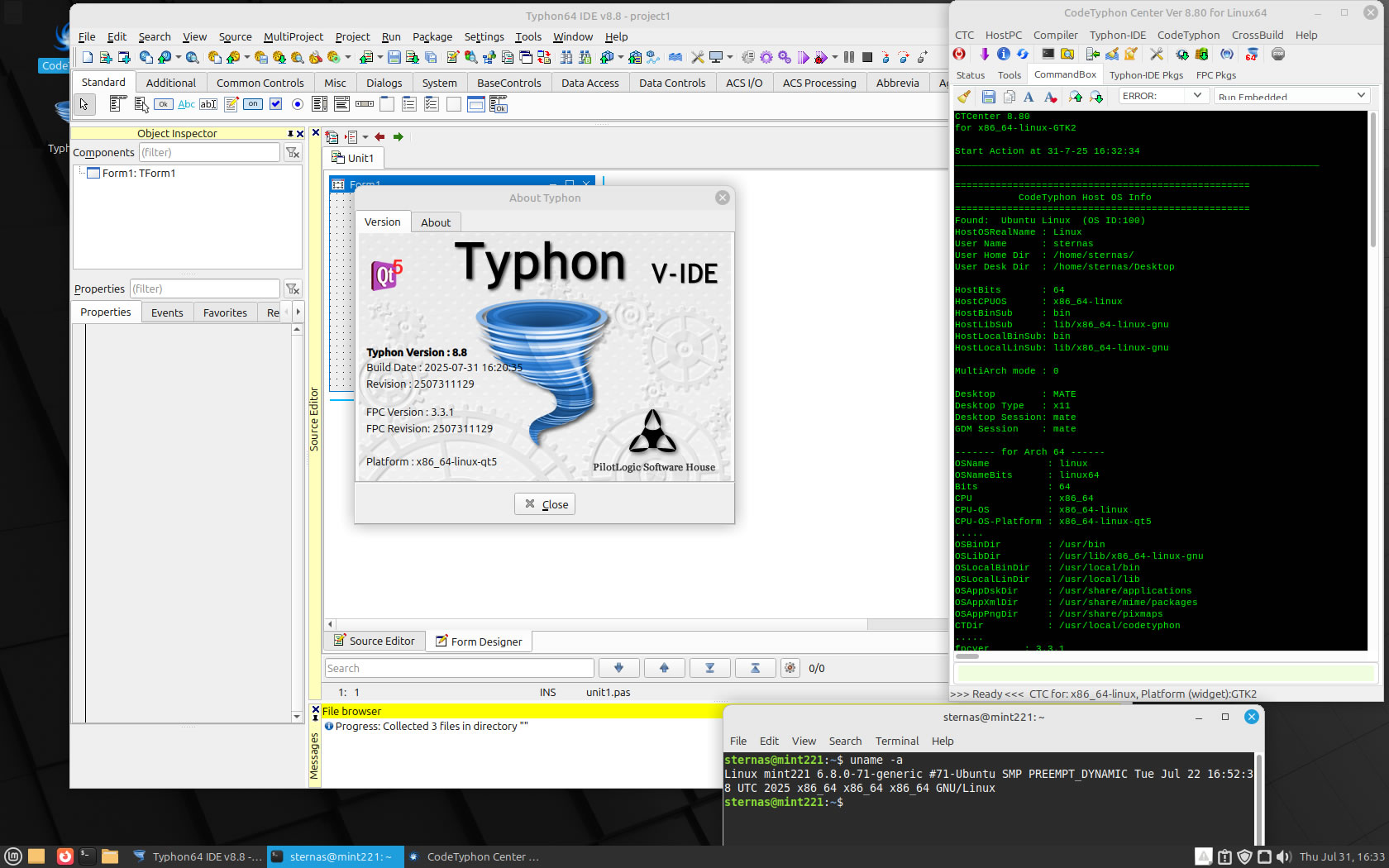Image resolution: width=1389 pixels, height=868 pixels.
Task: Open the CrossBuild menu in CodeTyphon Center
Action: click(x=1258, y=35)
